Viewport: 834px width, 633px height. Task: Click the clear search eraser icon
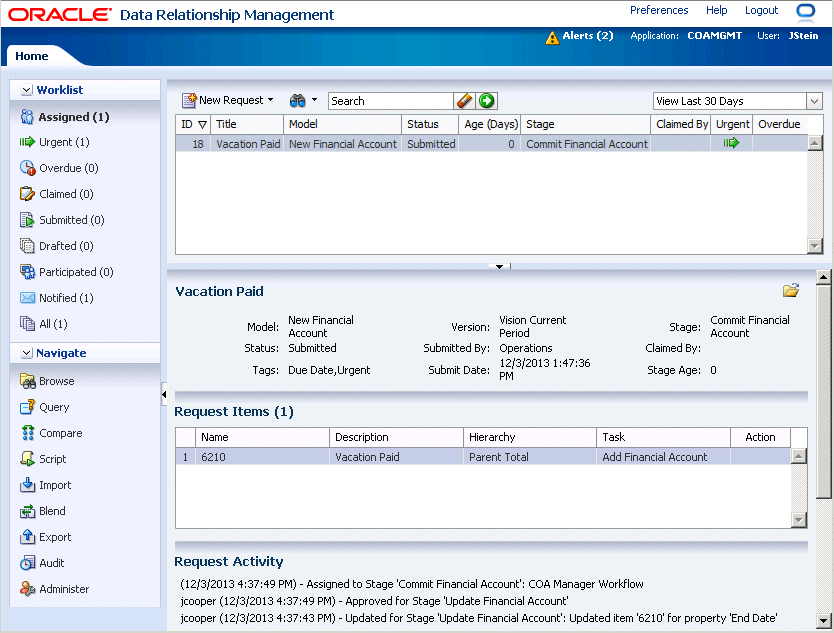pyautogui.click(x=464, y=101)
